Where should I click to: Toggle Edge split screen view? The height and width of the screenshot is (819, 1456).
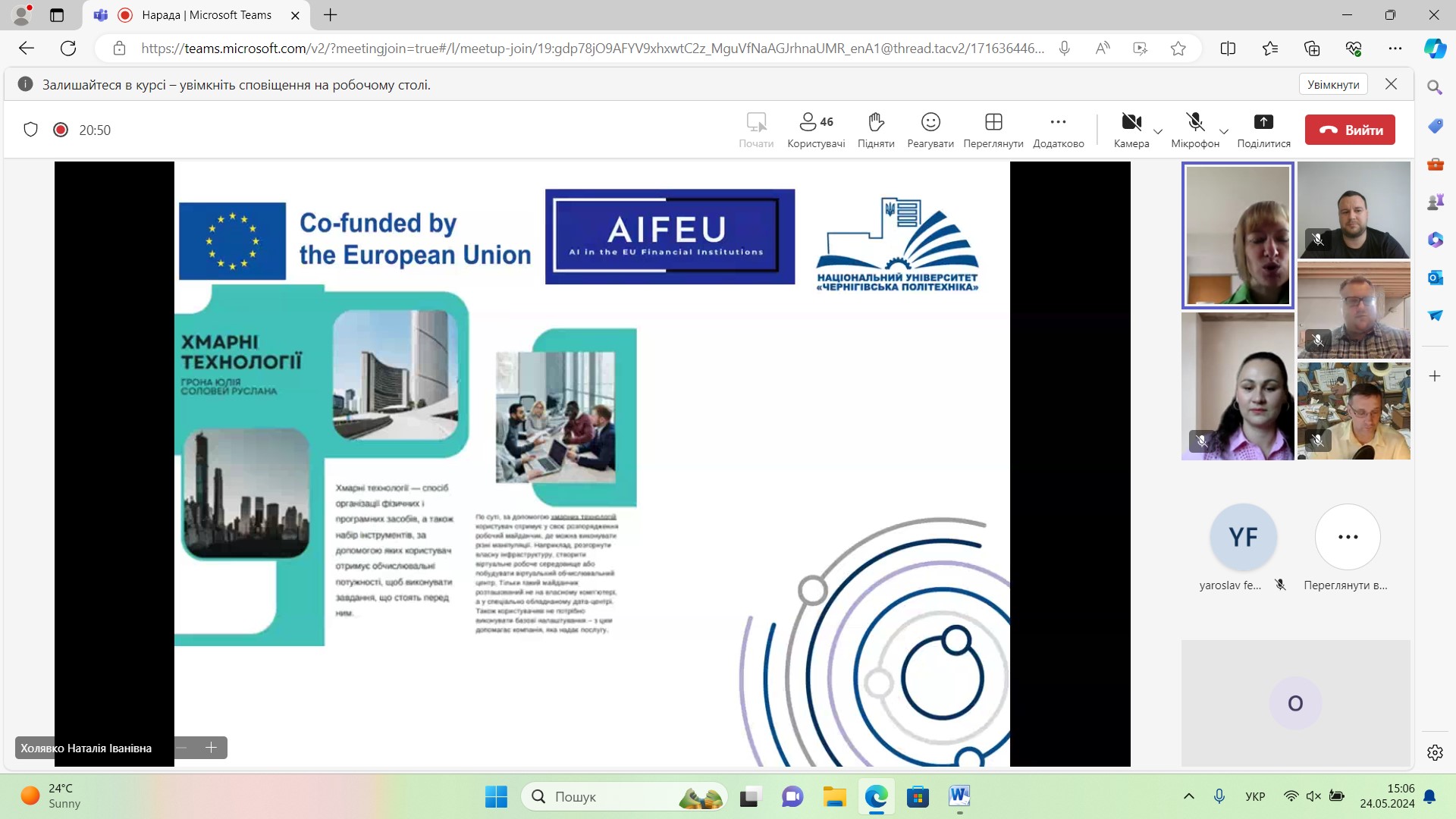click(1228, 49)
